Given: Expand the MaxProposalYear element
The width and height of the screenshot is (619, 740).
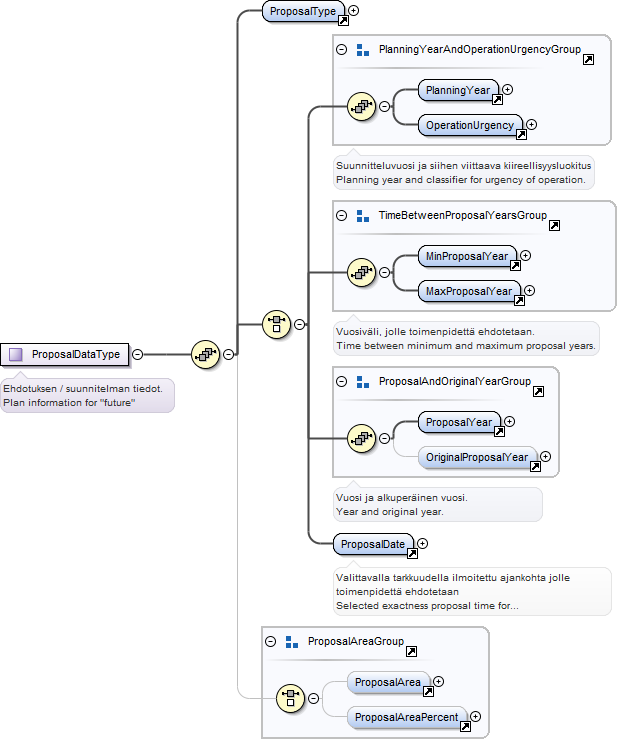Looking at the screenshot, I should click(530, 290).
